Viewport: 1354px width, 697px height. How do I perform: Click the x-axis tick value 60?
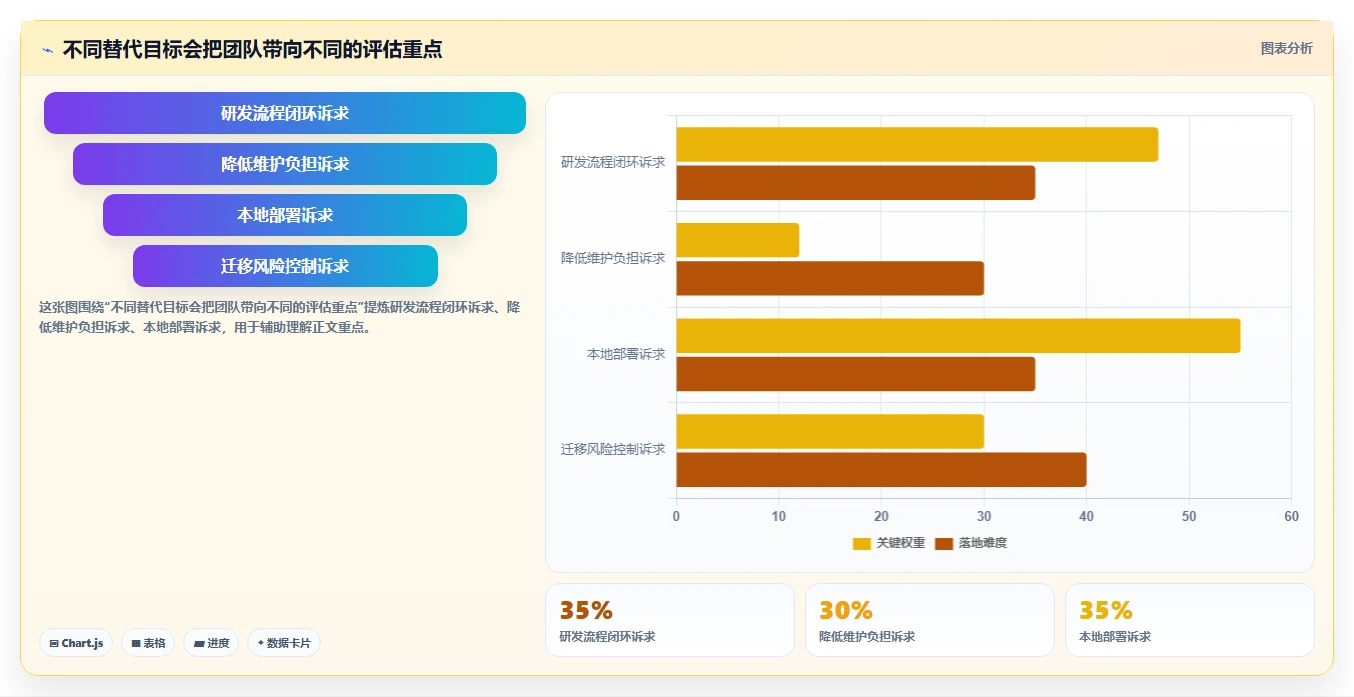1291,516
